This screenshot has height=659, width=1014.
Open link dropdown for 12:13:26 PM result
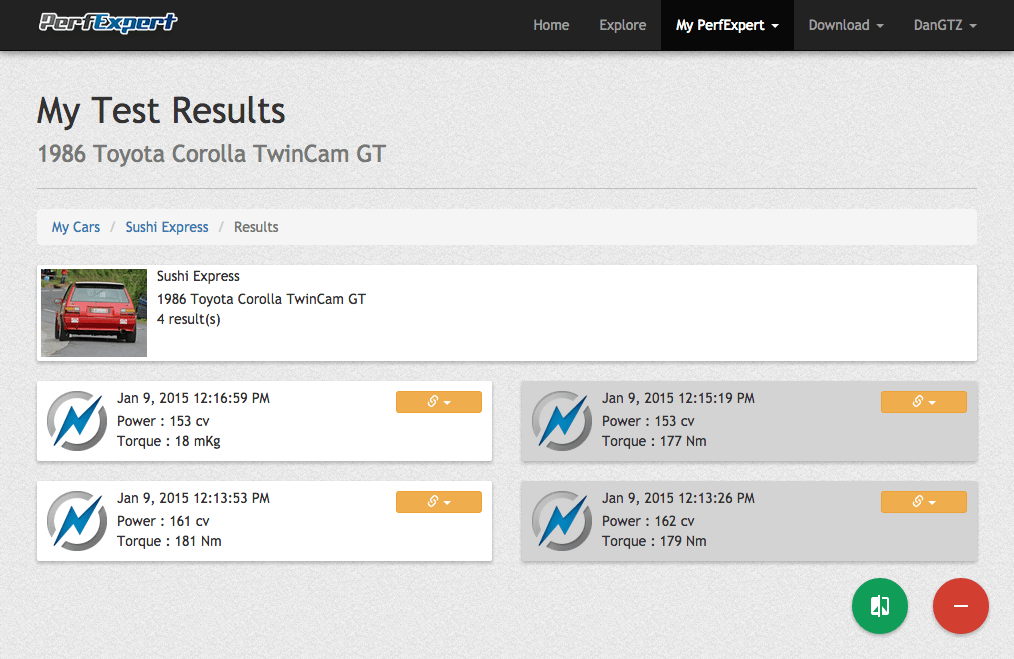pos(923,502)
